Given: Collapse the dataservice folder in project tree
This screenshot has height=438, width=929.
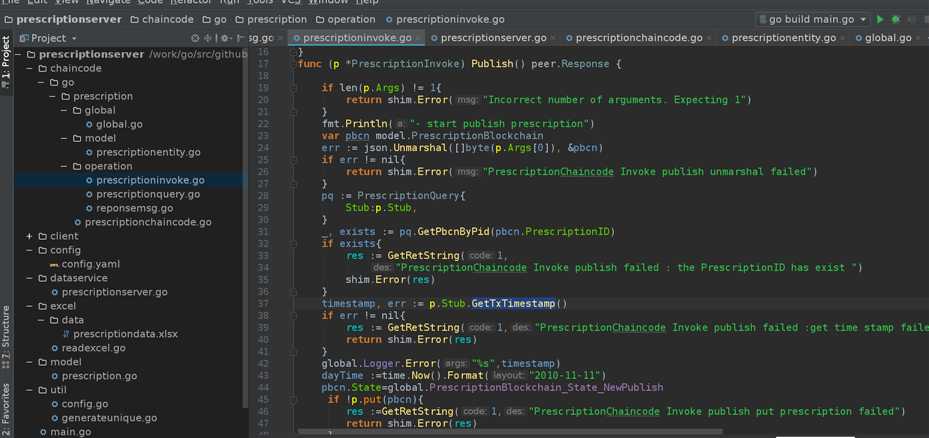Looking at the screenshot, I should point(28,279).
